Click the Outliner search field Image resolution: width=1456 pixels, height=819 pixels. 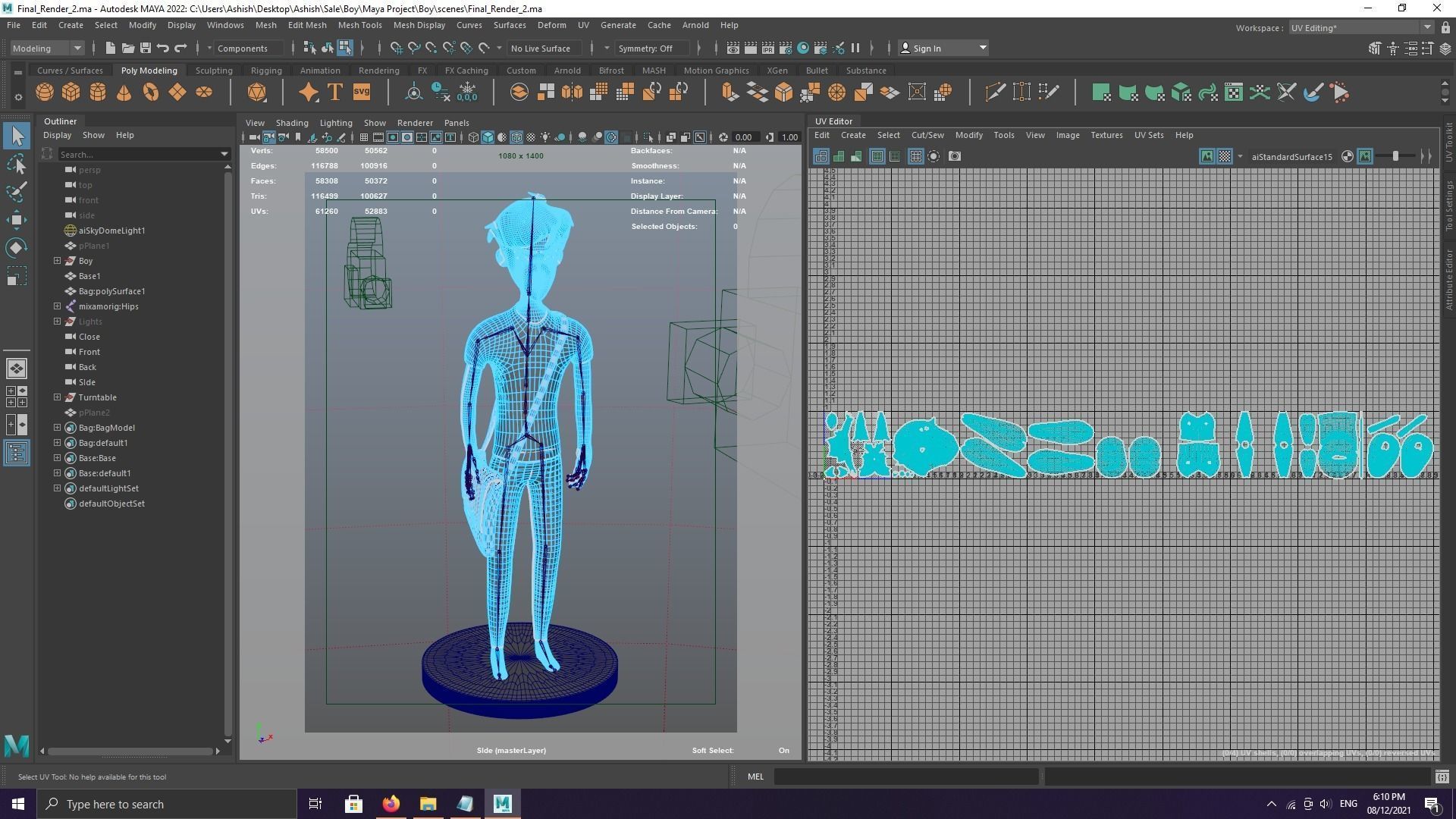click(x=138, y=154)
